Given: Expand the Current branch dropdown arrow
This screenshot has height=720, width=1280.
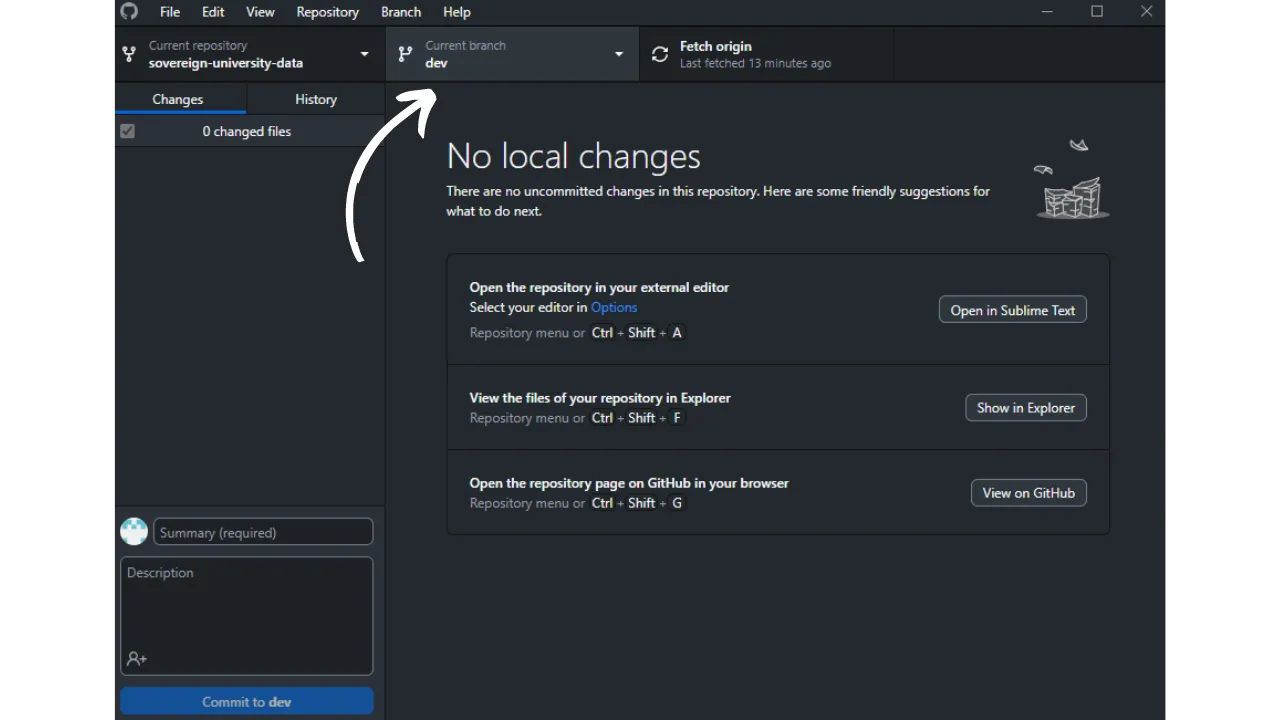Looking at the screenshot, I should (619, 54).
